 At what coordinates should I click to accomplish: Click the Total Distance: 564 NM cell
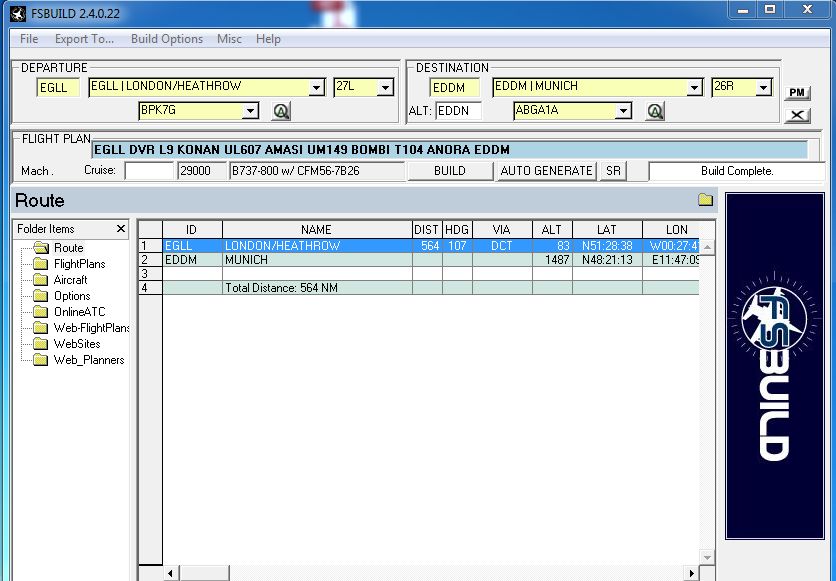coord(317,288)
